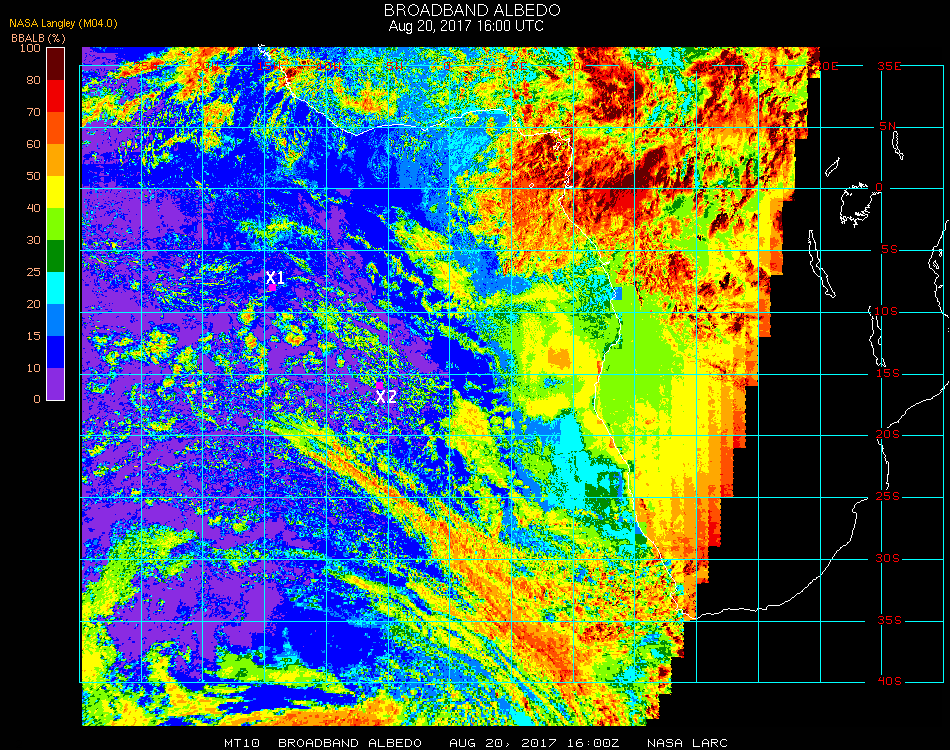
Task: Click the red equator 0 latitude label
Action: [x=879, y=188]
